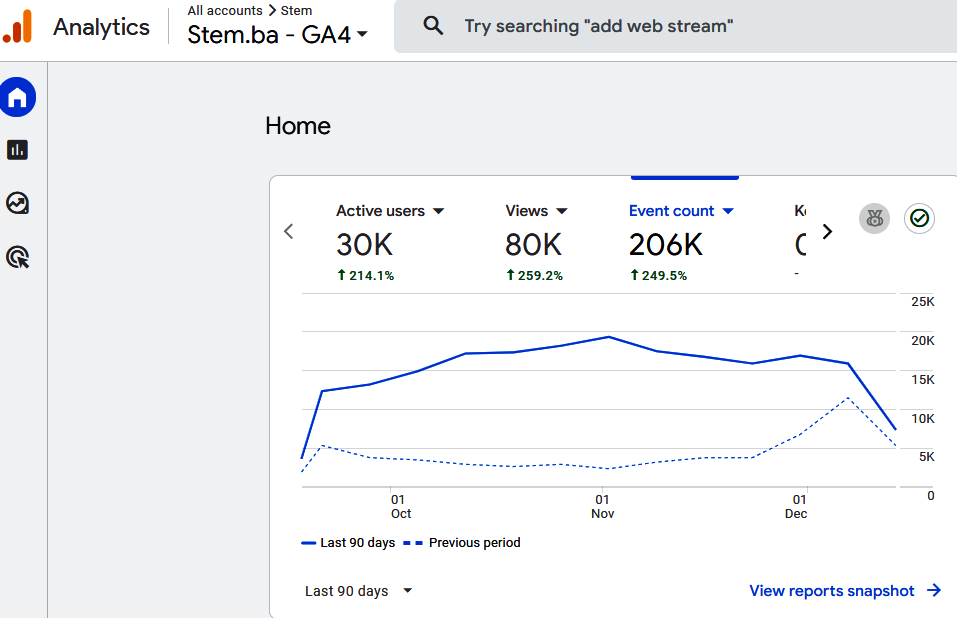Click the green checkmark status icon
Viewport: 957px width, 618px height.
point(920,219)
